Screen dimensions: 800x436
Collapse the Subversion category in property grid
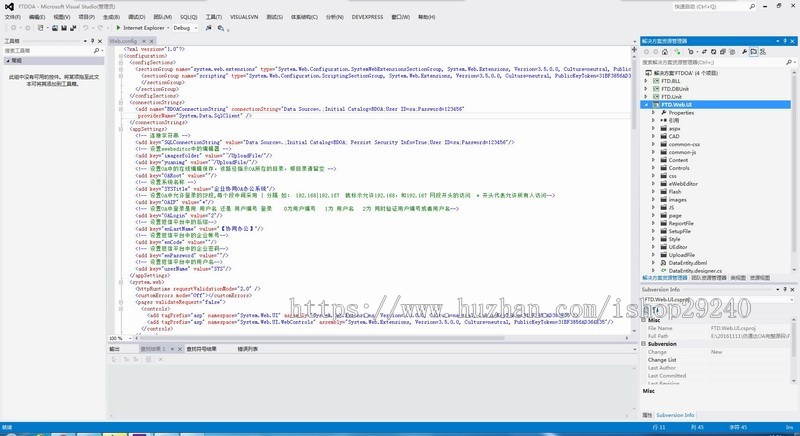644,344
